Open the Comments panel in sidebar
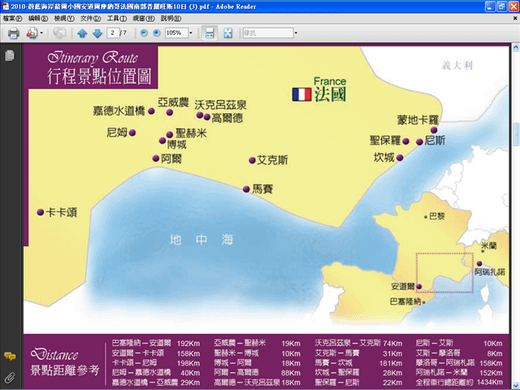This screenshot has height=390, width=520. pos(10,356)
